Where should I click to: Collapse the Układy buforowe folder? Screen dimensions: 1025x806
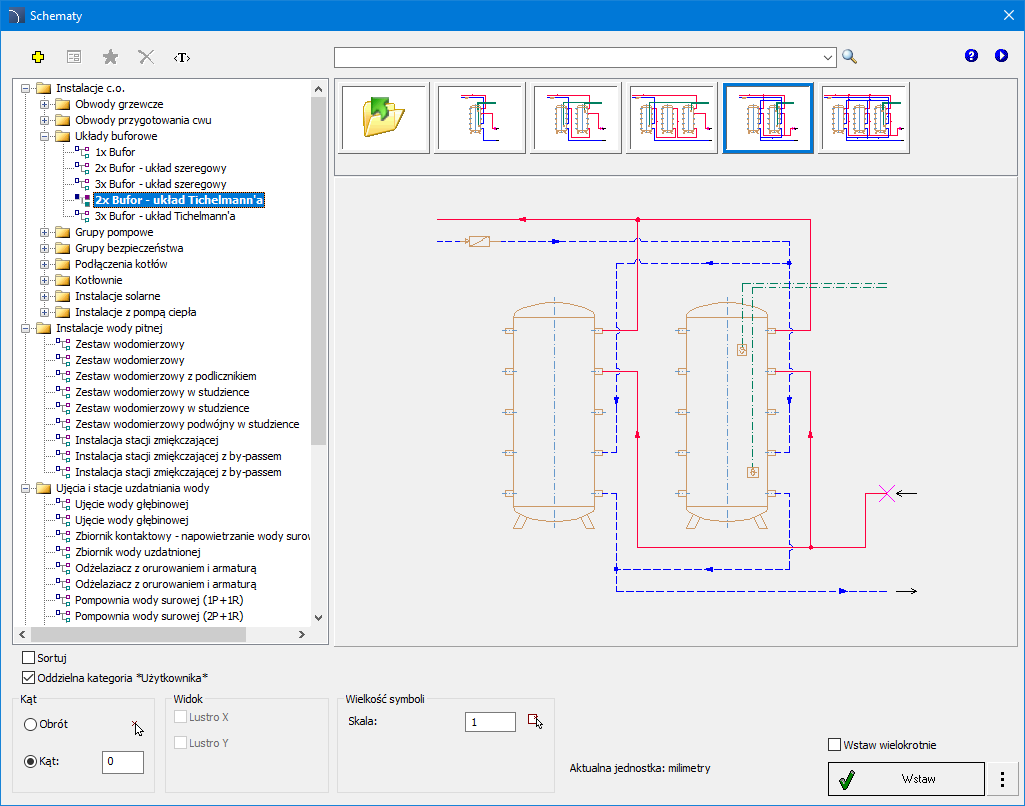[44, 136]
